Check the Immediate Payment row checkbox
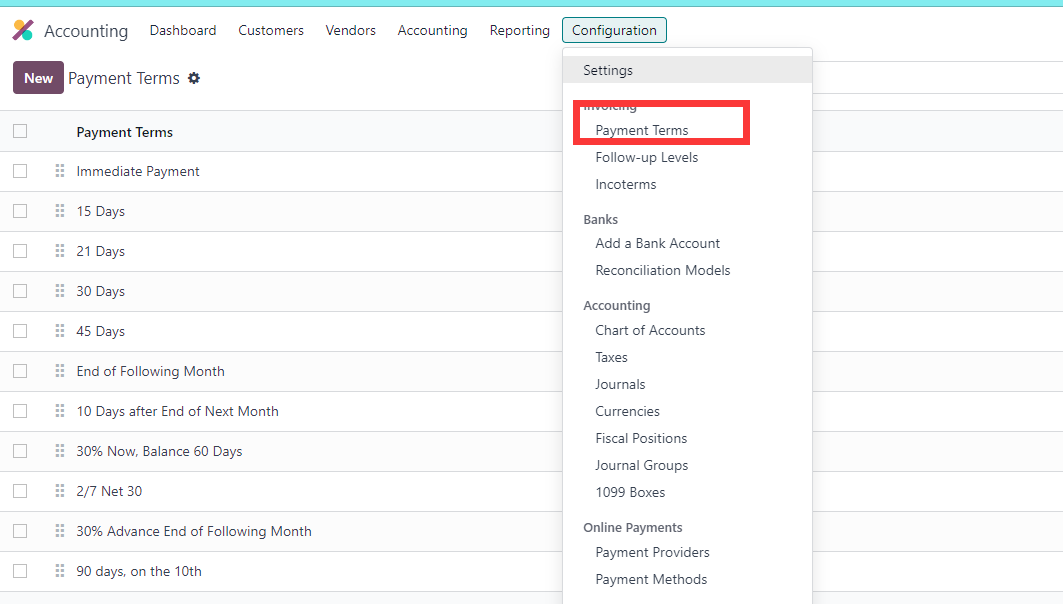 click(x=20, y=171)
